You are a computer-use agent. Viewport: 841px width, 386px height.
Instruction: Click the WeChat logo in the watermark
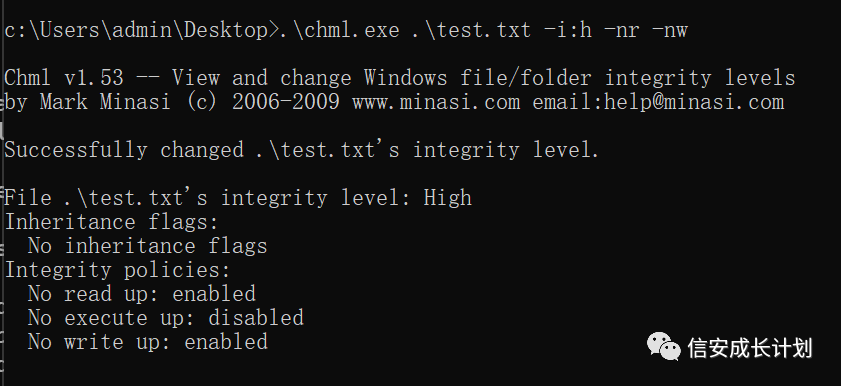point(664,346)
